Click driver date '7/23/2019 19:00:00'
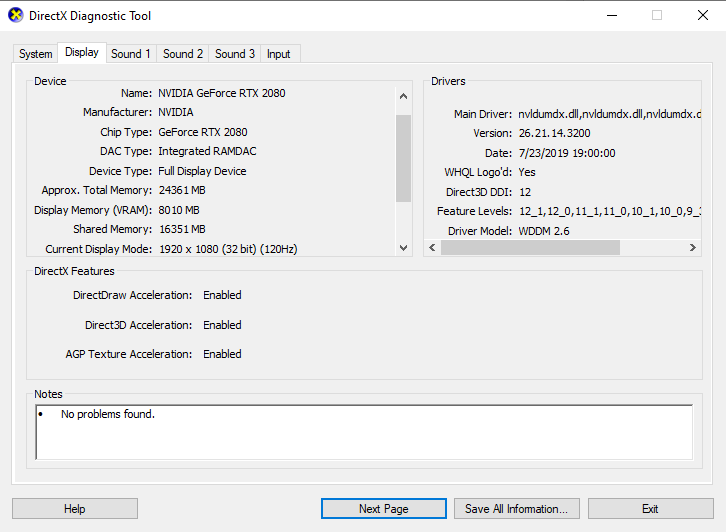Image resolution: width=726 pixels, height=532 pixels. coord(567,153)
